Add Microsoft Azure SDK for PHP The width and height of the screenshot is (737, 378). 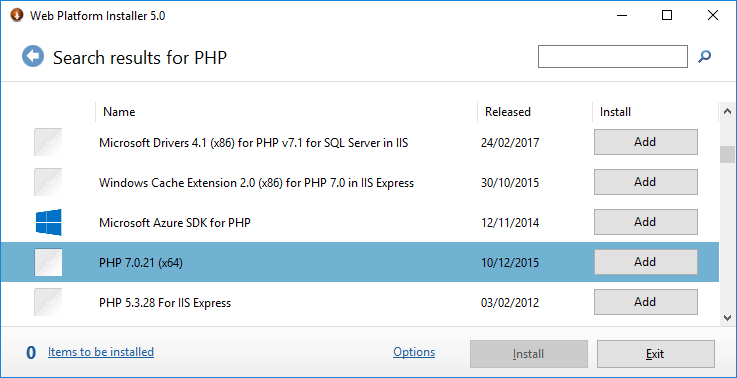[x=645, y=222]
